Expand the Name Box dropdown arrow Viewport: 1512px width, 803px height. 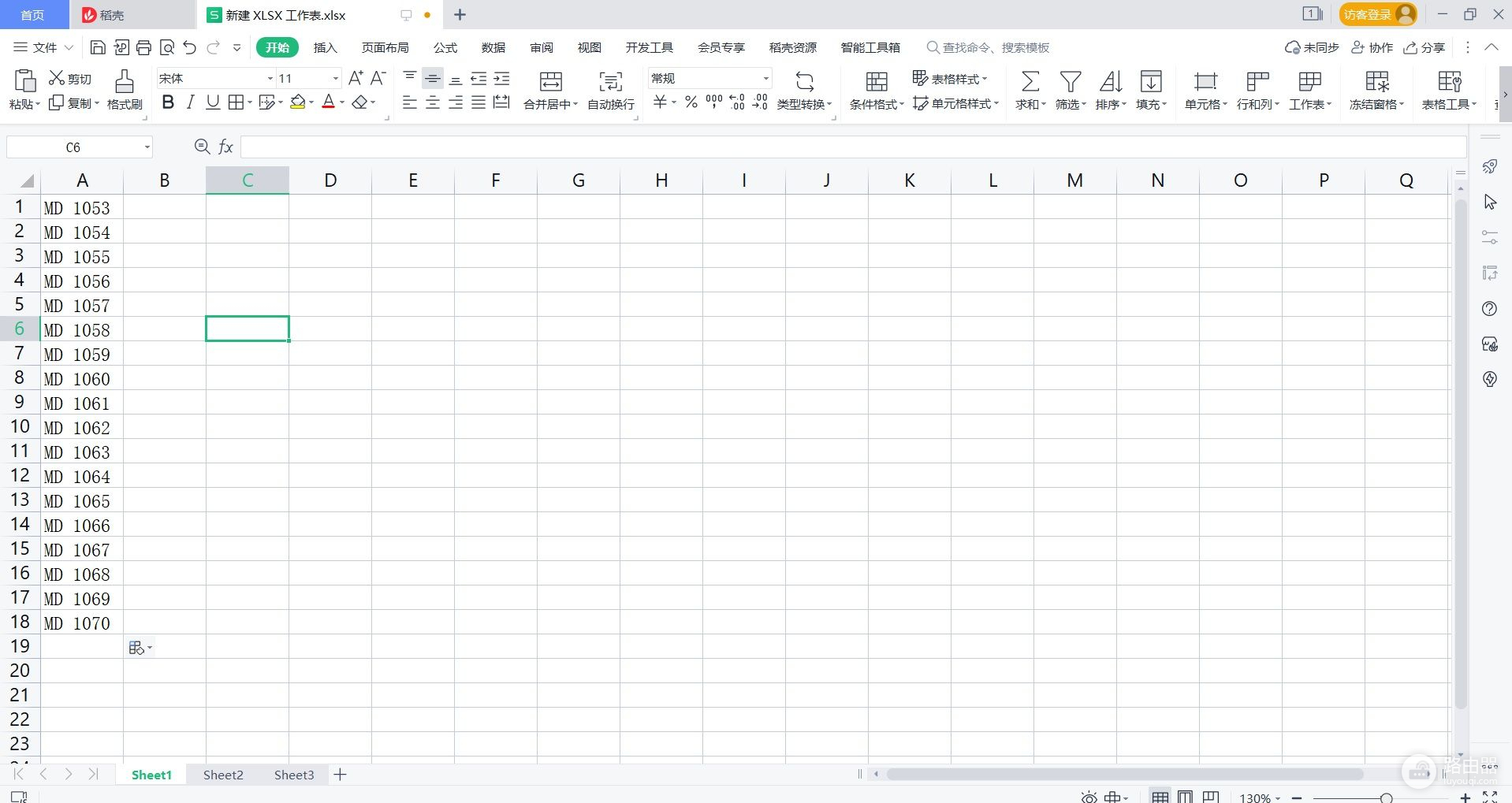pos(147,147)
